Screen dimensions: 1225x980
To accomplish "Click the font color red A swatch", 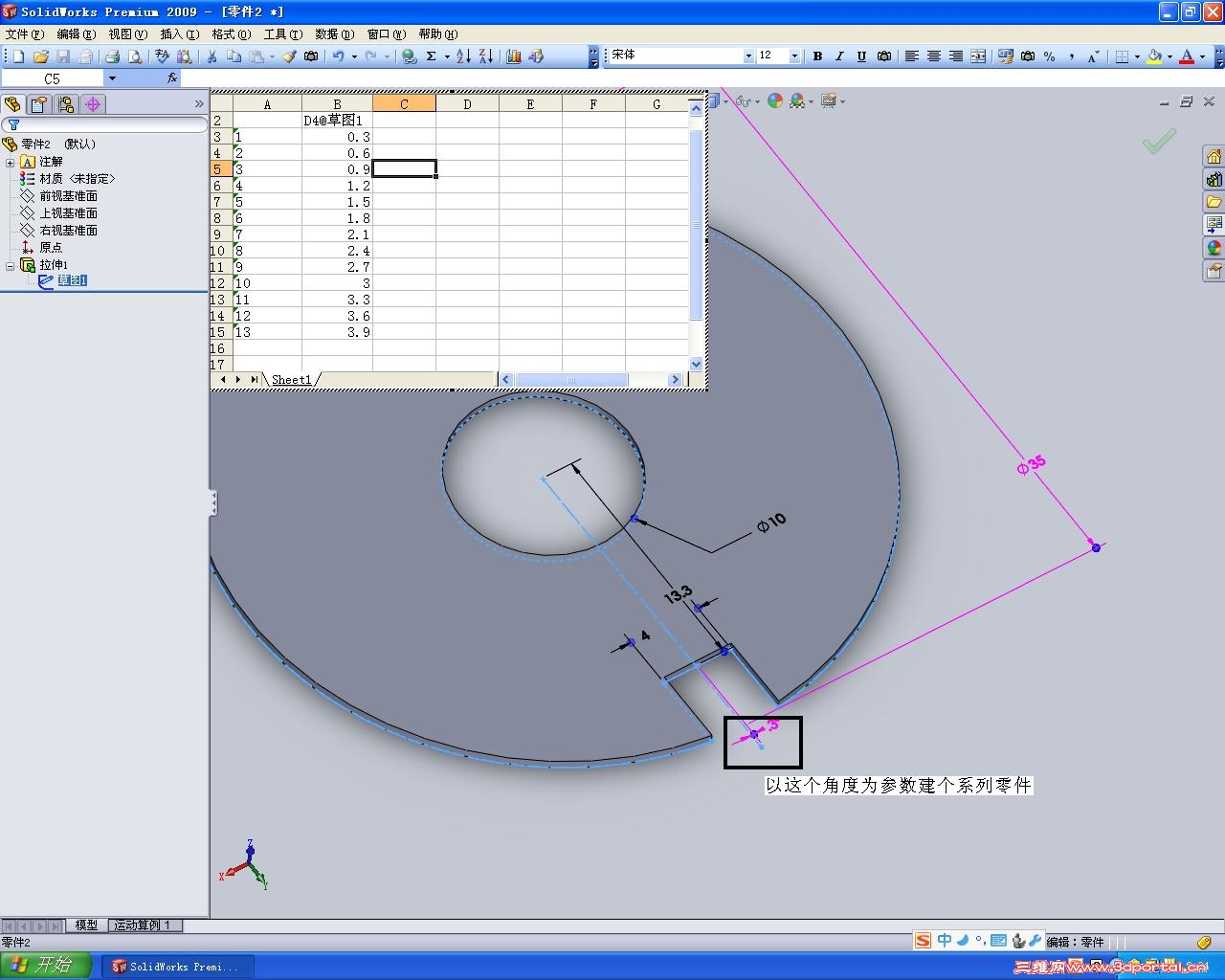I will tap(1187, 56).
